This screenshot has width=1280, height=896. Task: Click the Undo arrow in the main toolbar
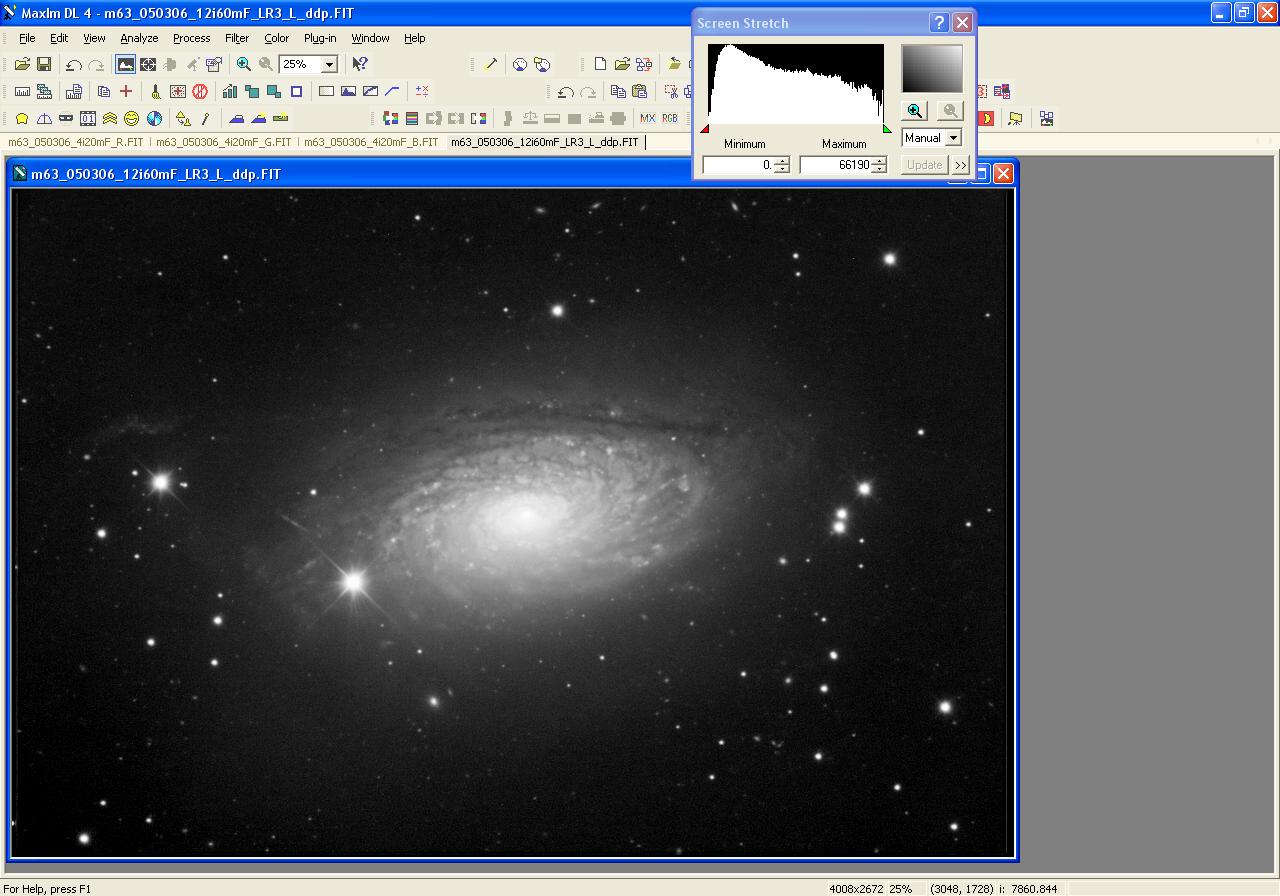click(x=74, y=64)
